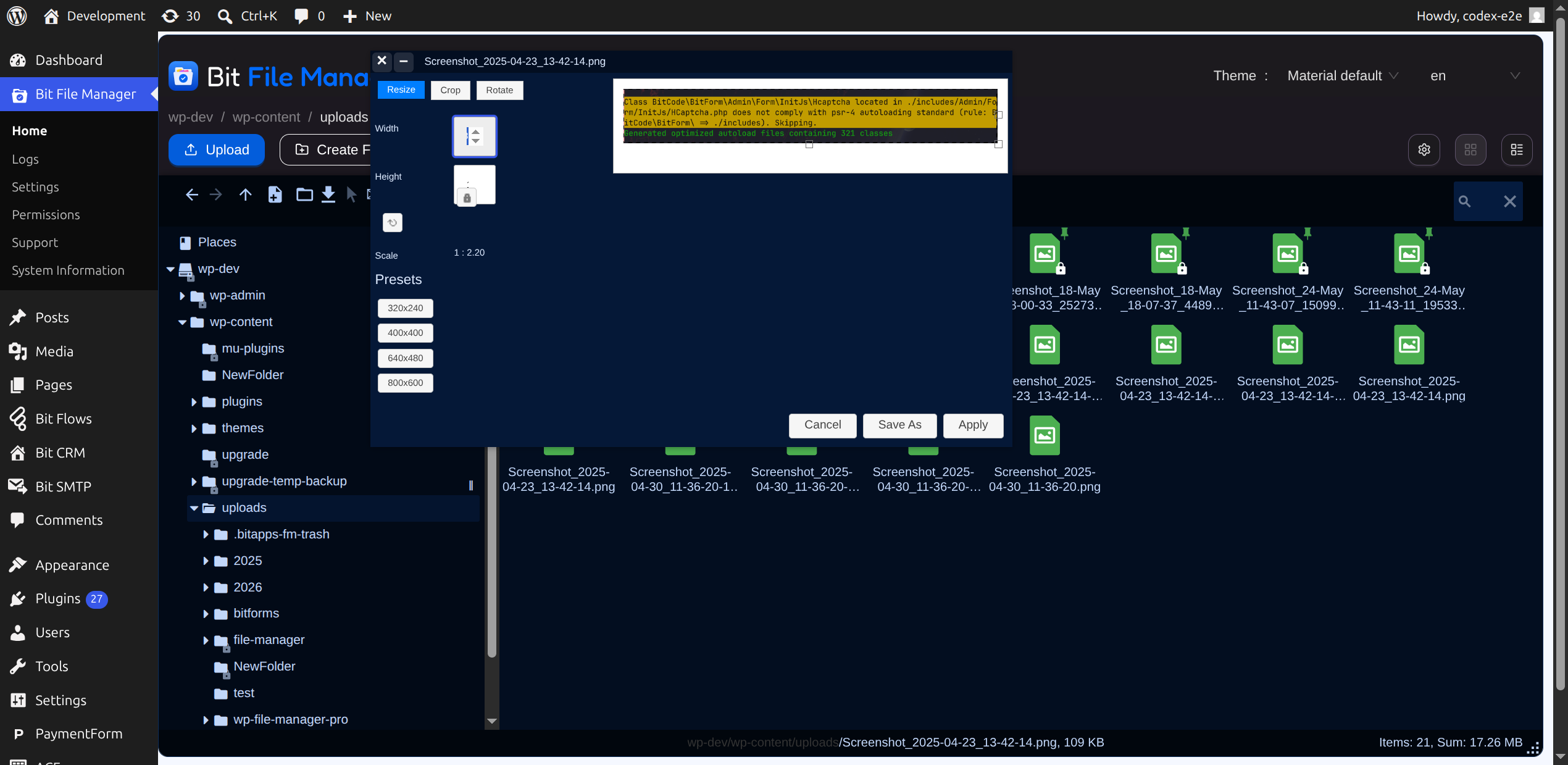Image resolution: width=1568 pixels, height=765 pixels.
Task: Open Ctrl+K search in admin bar
Action: tap(248, 16)
